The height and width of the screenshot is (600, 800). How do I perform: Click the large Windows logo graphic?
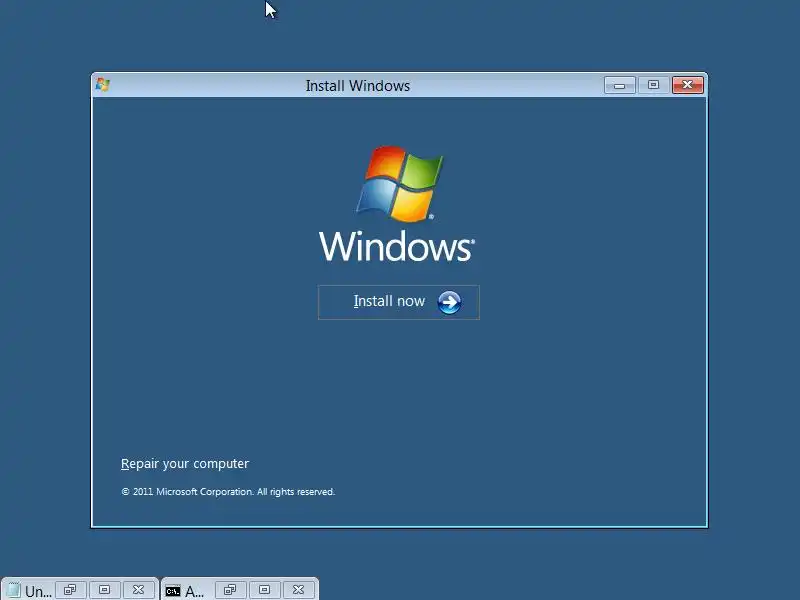click(x=399, y=184)
